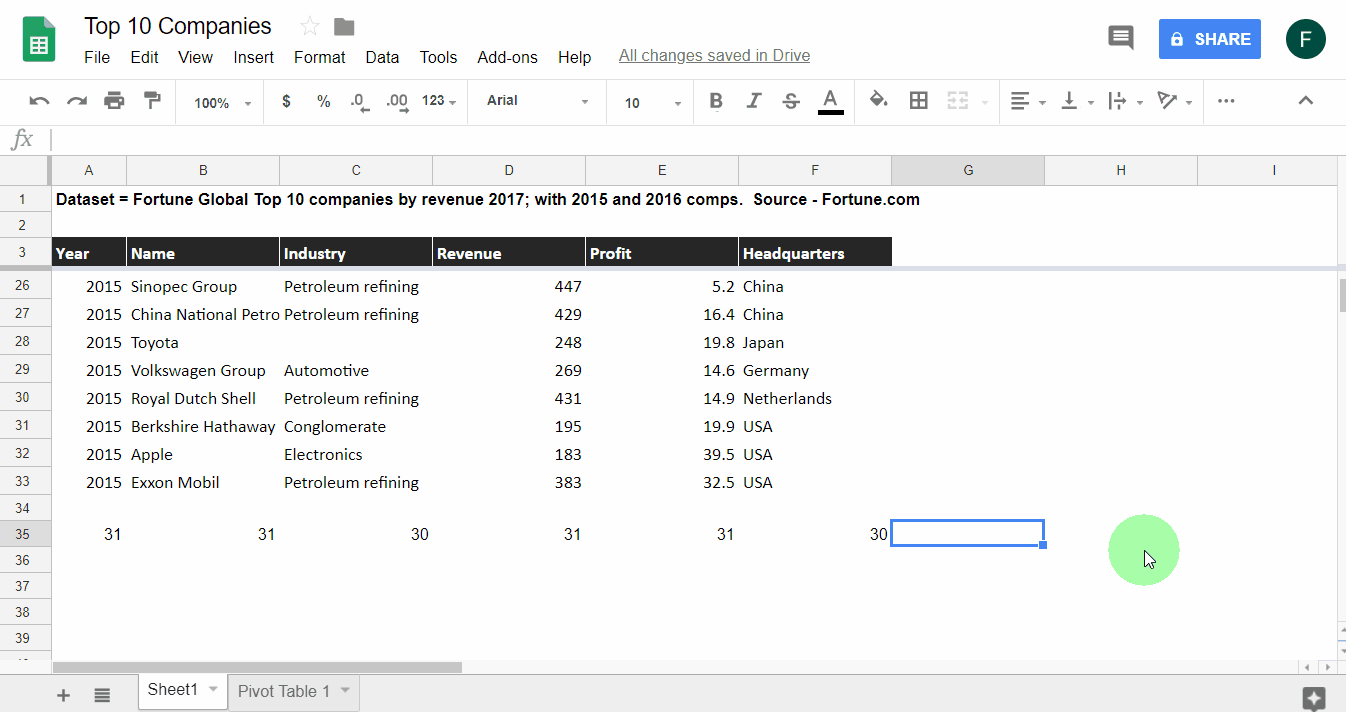Open the Arial font dropdown
The width and height of the screenshot is (1346, 712).
pyautogui.click(x=538, y=101)
